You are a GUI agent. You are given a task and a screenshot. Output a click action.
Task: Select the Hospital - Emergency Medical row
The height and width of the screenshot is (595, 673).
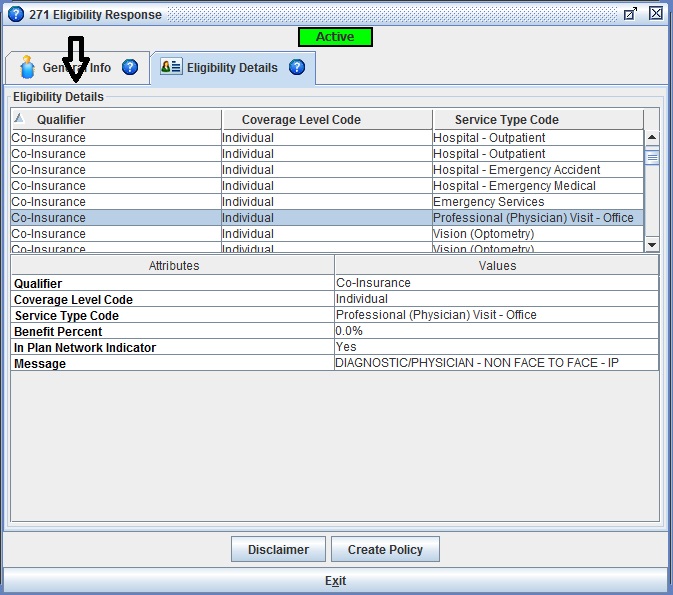pos(327,185)
